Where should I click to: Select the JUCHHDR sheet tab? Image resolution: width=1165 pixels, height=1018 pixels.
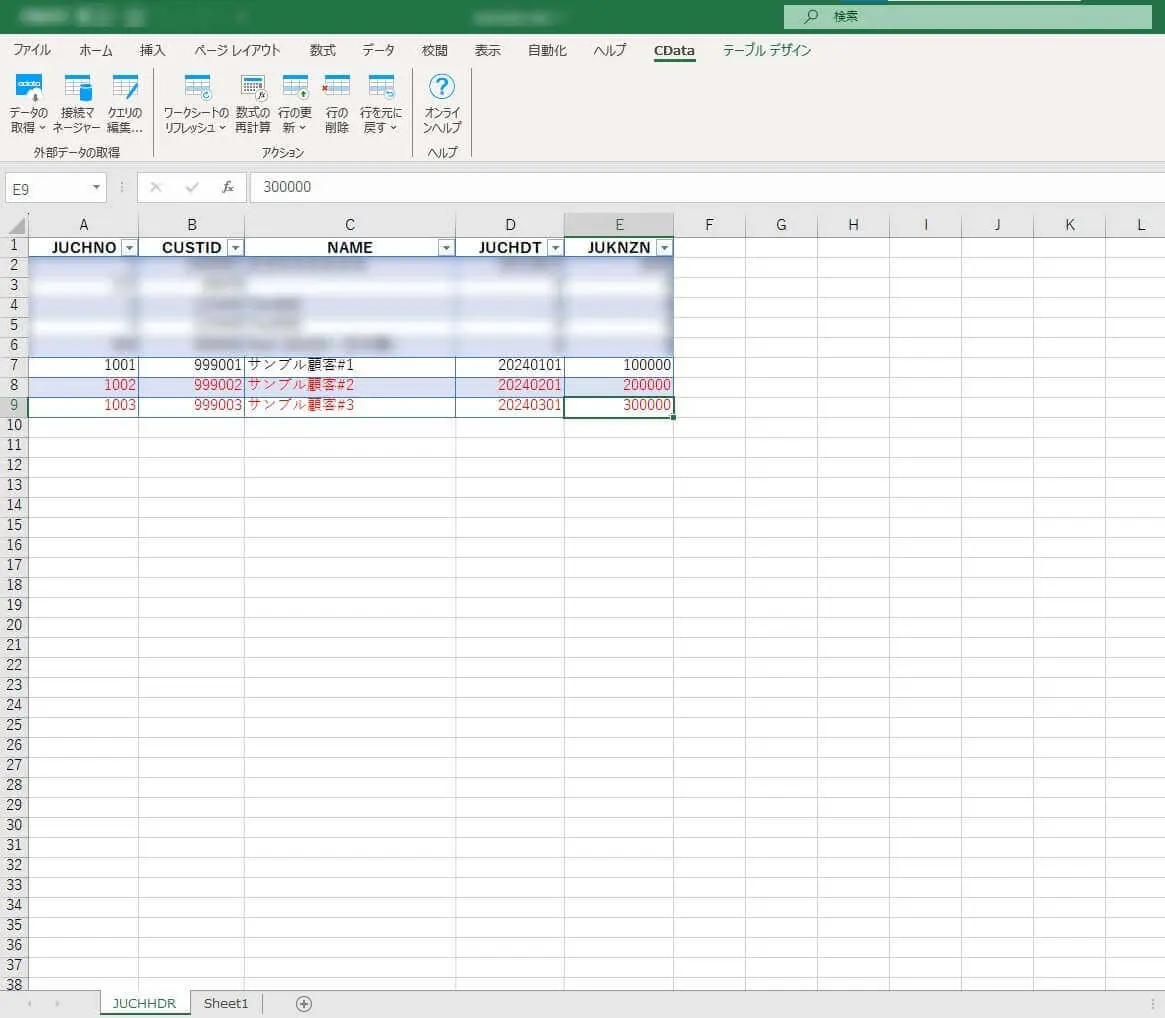coord(144,1003)
